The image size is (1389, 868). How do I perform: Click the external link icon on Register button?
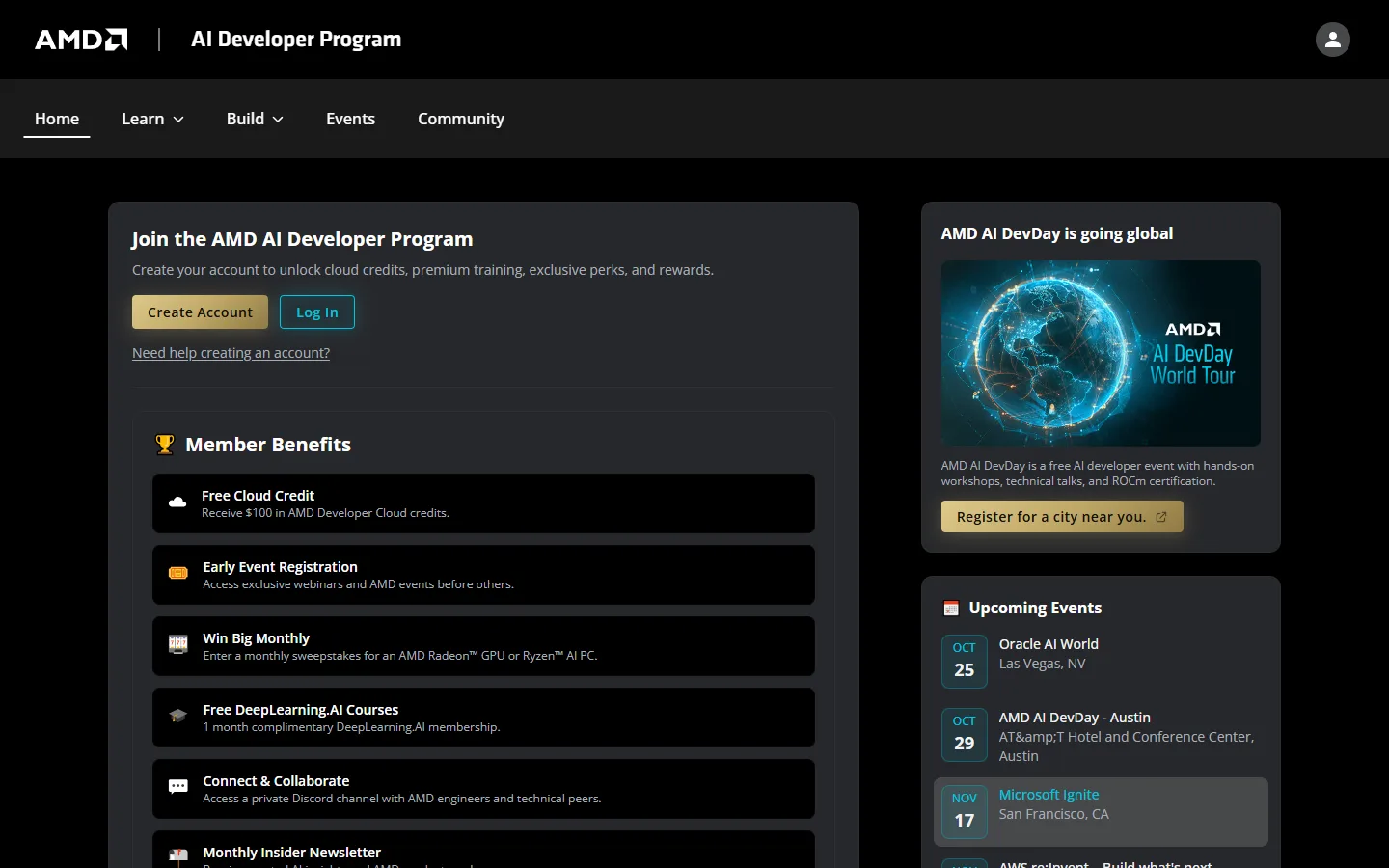point(1161,517)
